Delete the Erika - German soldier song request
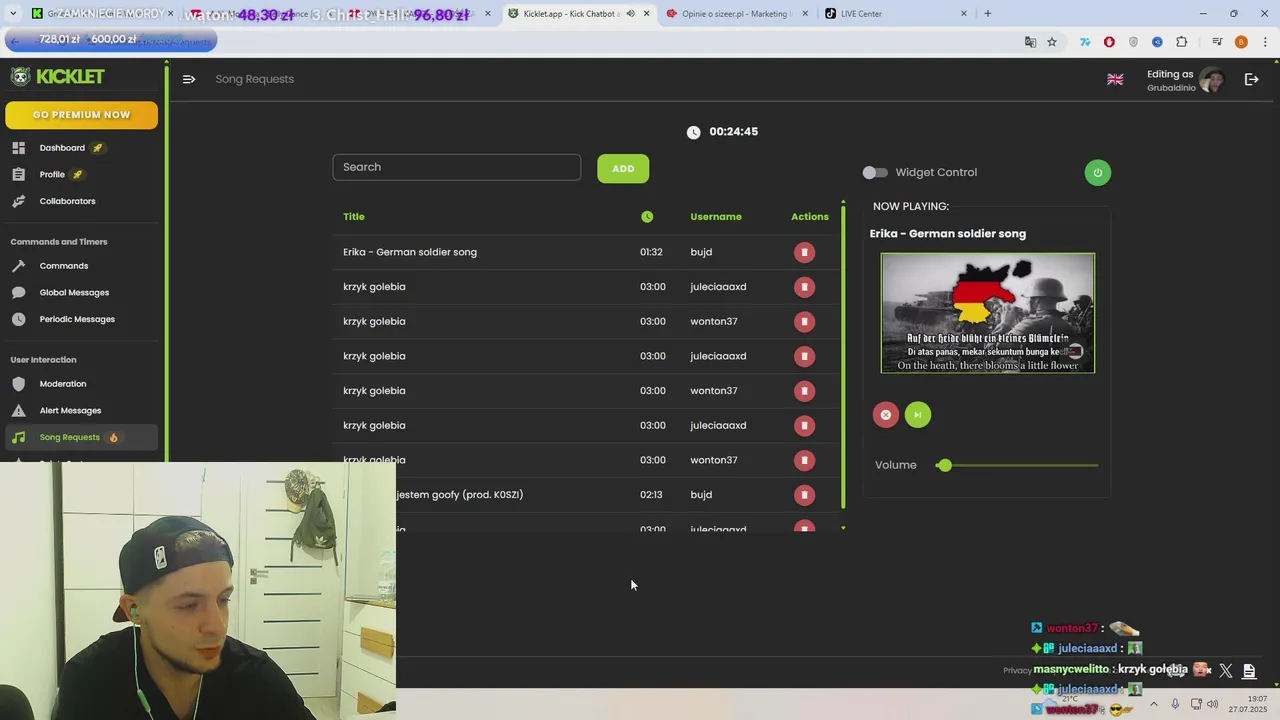The image size is (1280, 720). point(804,252)
